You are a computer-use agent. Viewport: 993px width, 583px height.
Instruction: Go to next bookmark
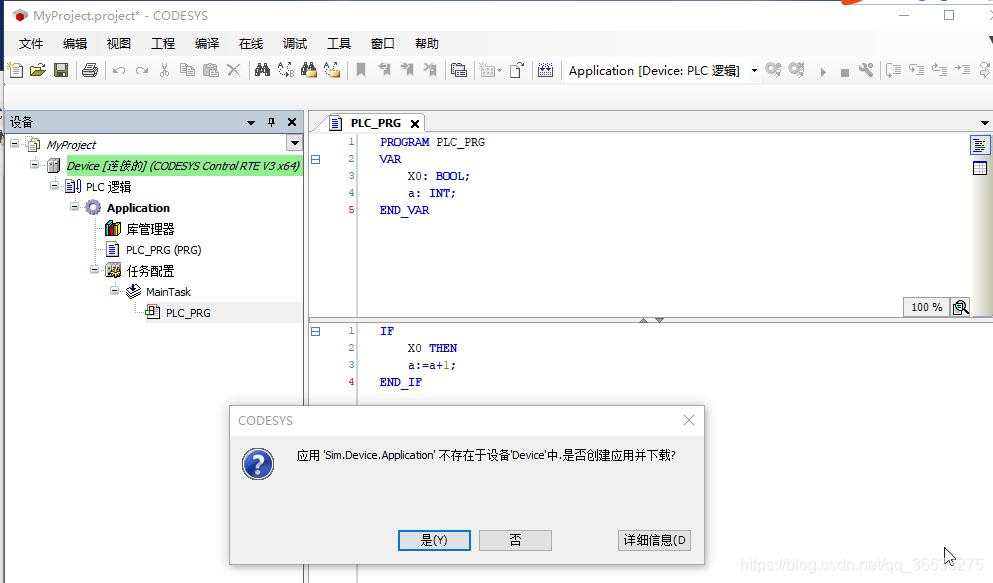pos(407,70)
